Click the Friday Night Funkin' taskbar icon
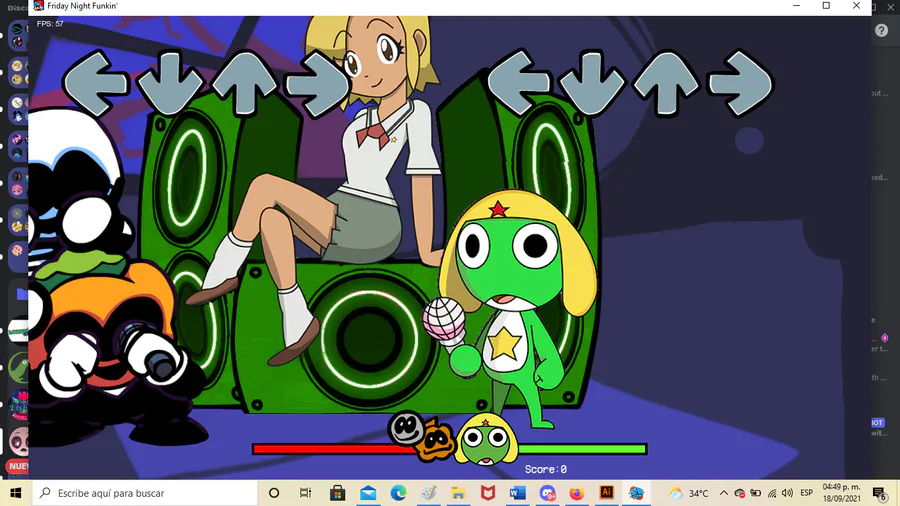This screenshot has height=506, width=900. [637, 493]
